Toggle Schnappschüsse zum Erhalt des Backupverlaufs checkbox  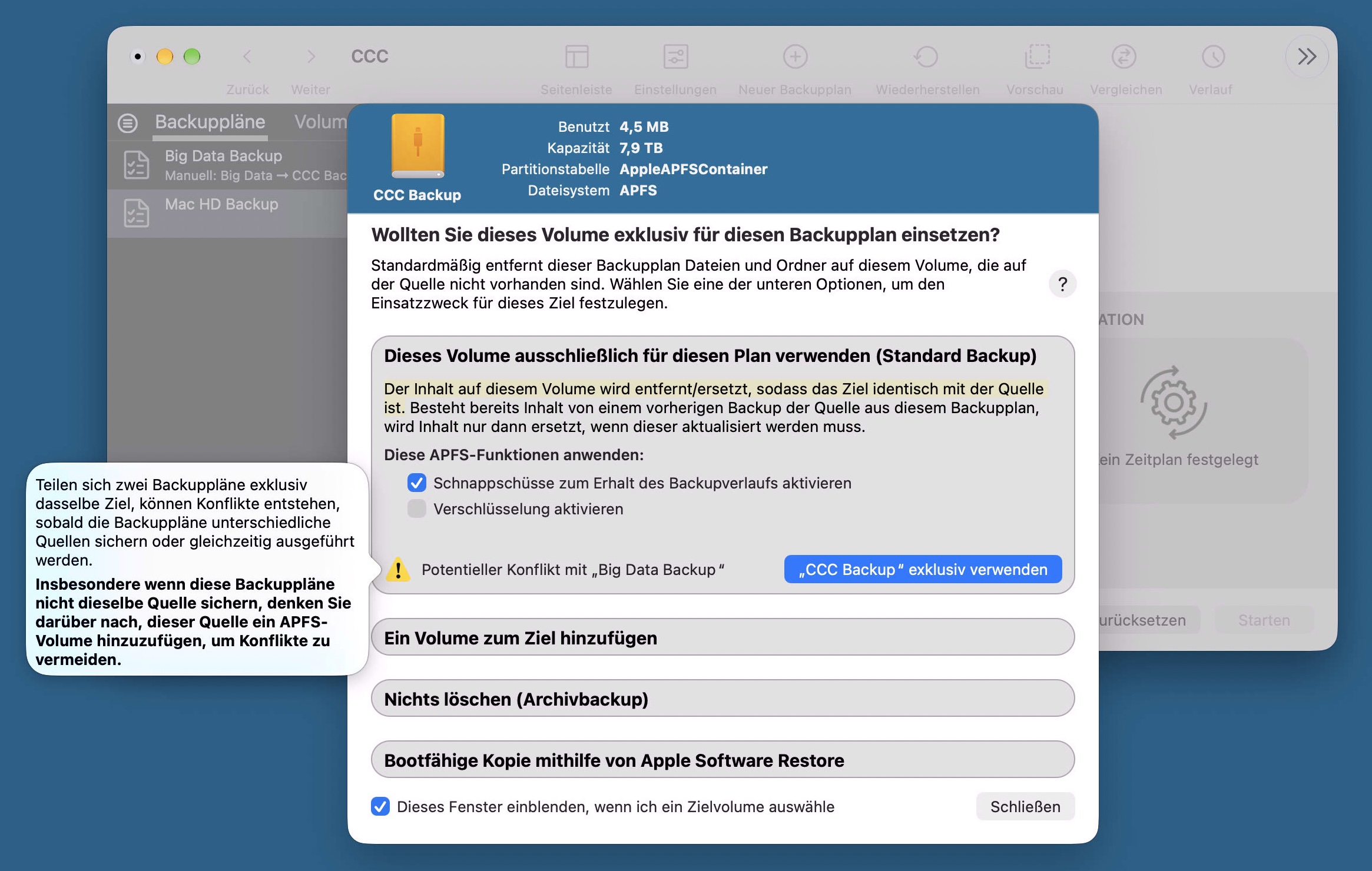(417, 483)
